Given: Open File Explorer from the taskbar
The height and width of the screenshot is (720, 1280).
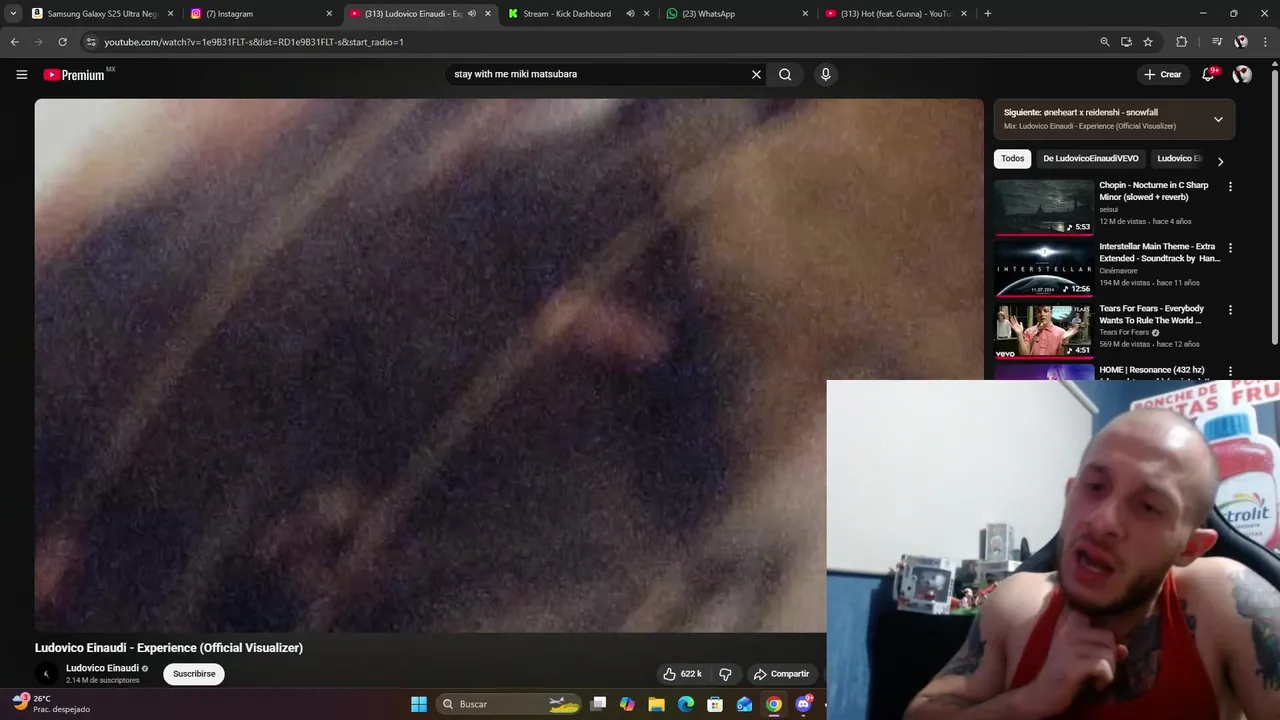Looking at the screenshot, I should pos(656,704).
